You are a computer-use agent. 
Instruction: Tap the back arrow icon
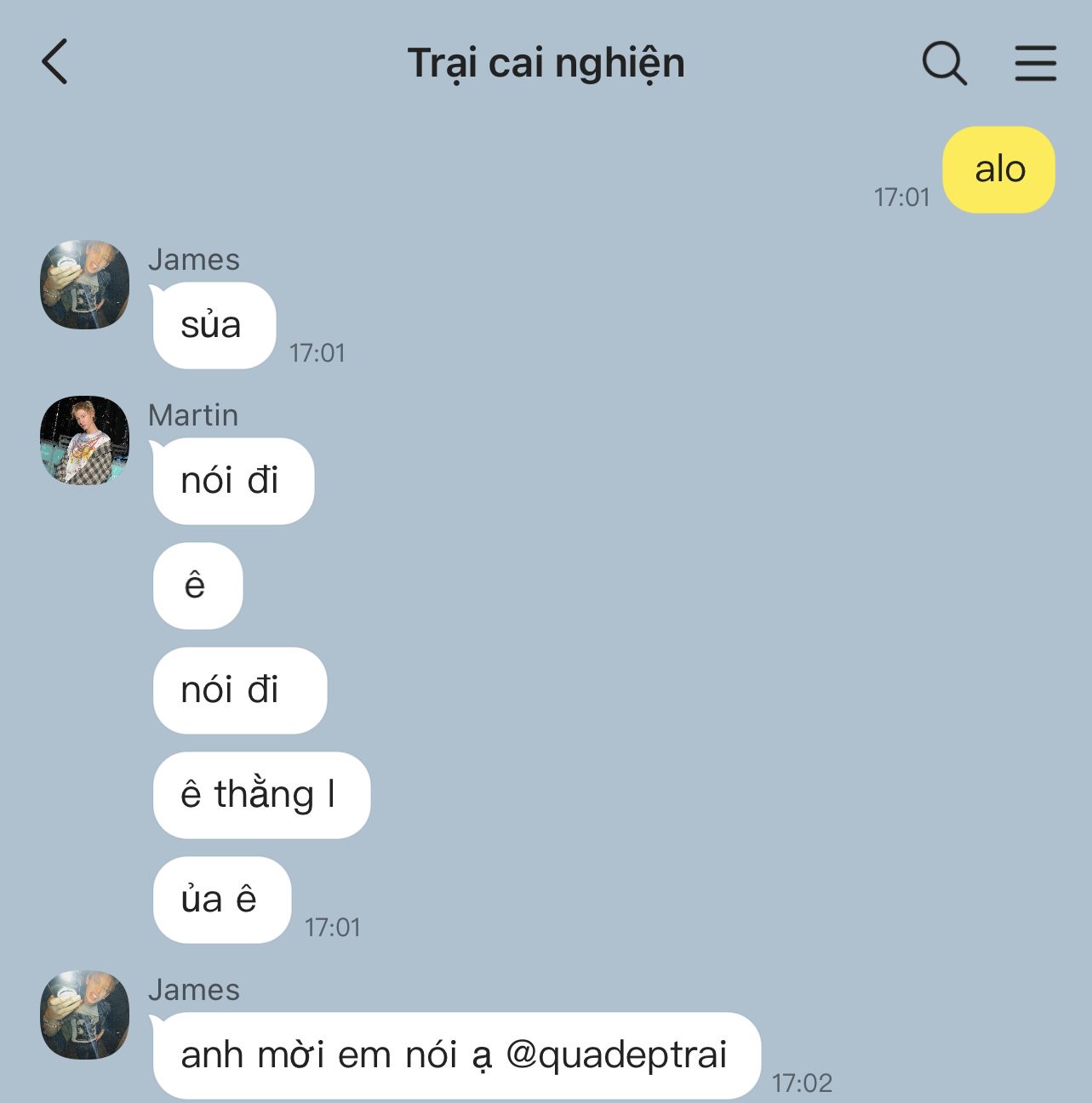point(54,62)
